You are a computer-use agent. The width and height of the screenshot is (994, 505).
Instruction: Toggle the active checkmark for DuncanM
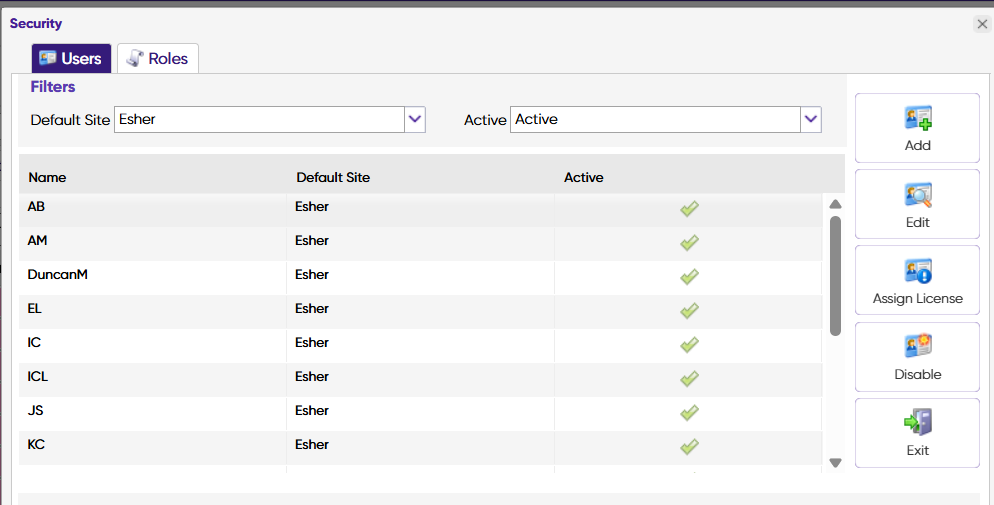(x=689, y=276)
